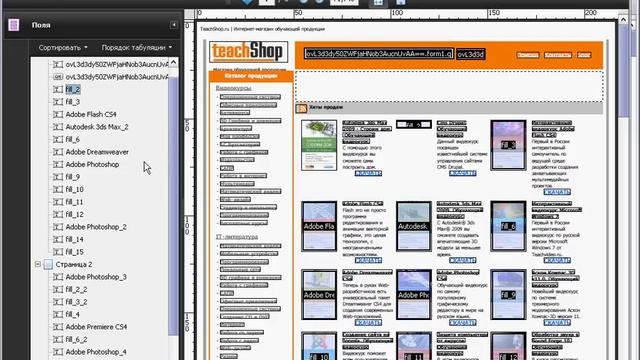Collapse the Поля panel with the arrow button
This screenshot has height=360, width=640.
pos(174,25)
